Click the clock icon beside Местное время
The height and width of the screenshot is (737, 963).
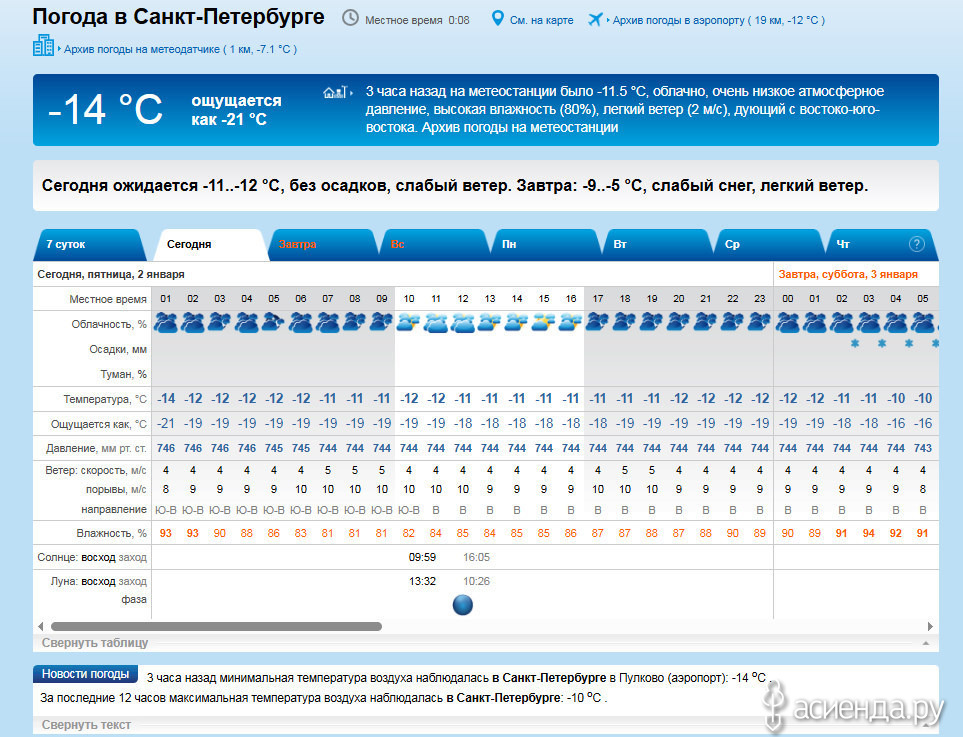(x=350, y=19)
